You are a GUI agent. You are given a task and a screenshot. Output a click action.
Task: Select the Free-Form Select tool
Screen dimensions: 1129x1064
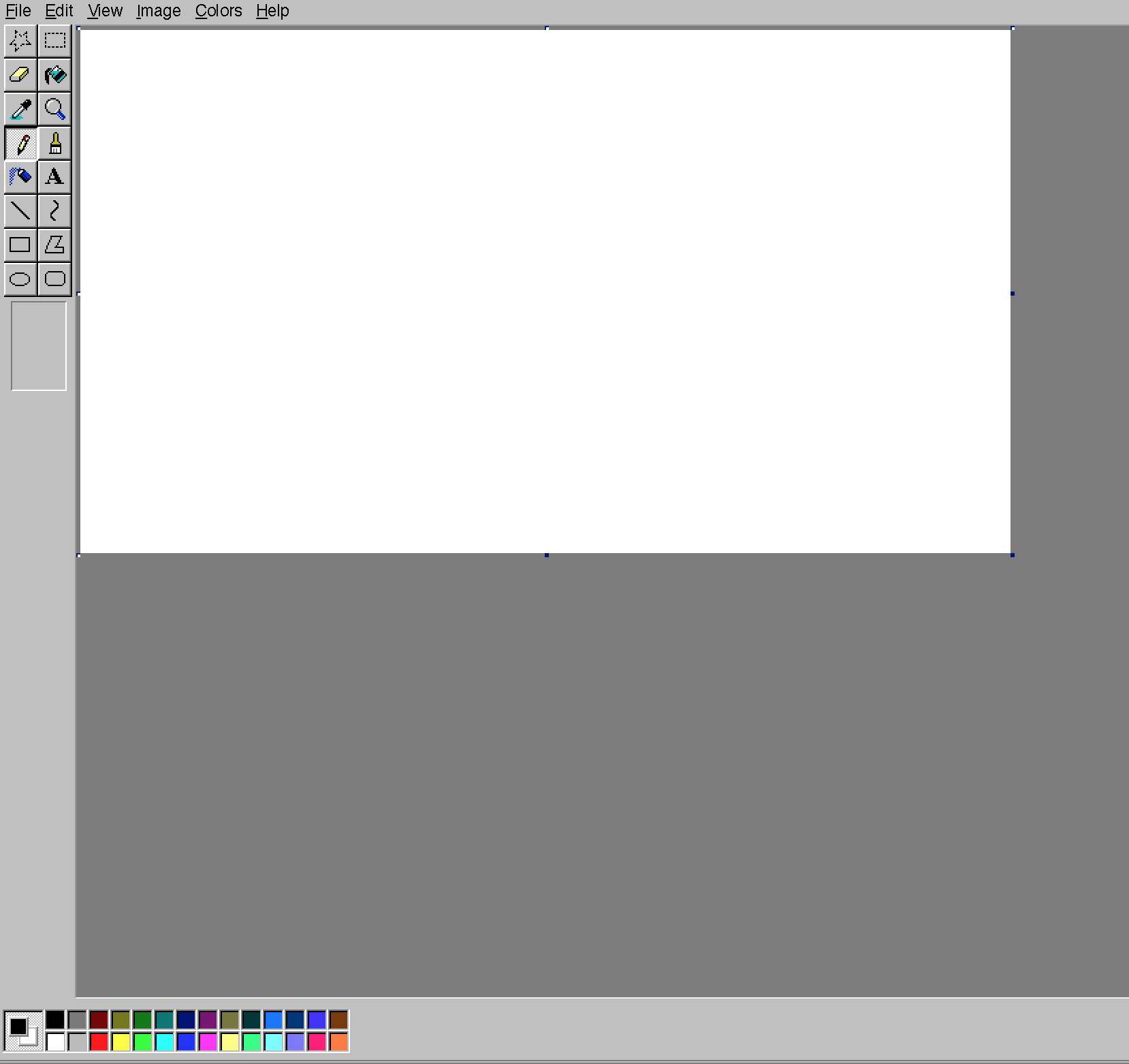[20, 41]
